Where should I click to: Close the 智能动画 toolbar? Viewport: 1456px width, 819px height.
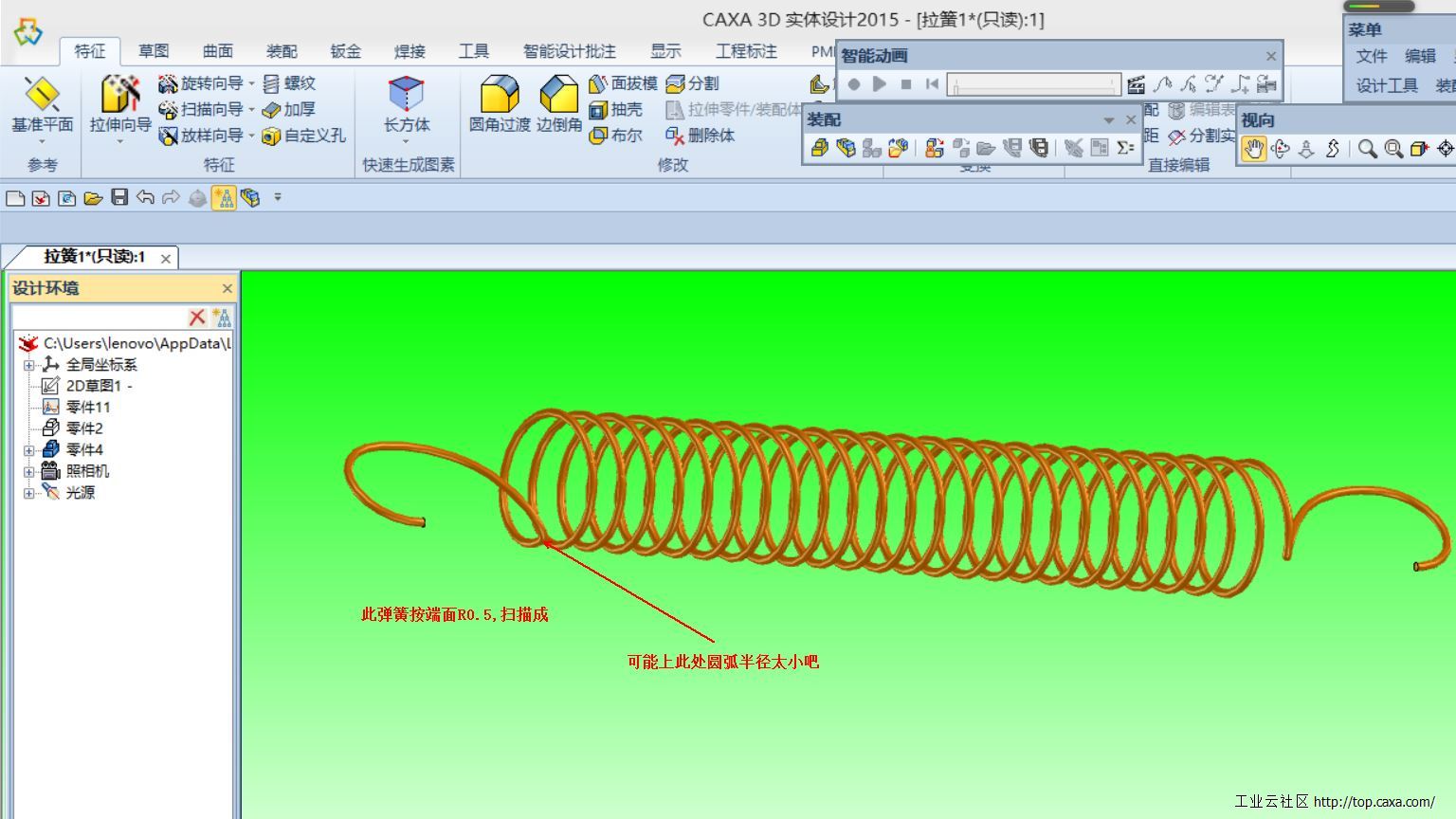click(x=1271, y=56)
